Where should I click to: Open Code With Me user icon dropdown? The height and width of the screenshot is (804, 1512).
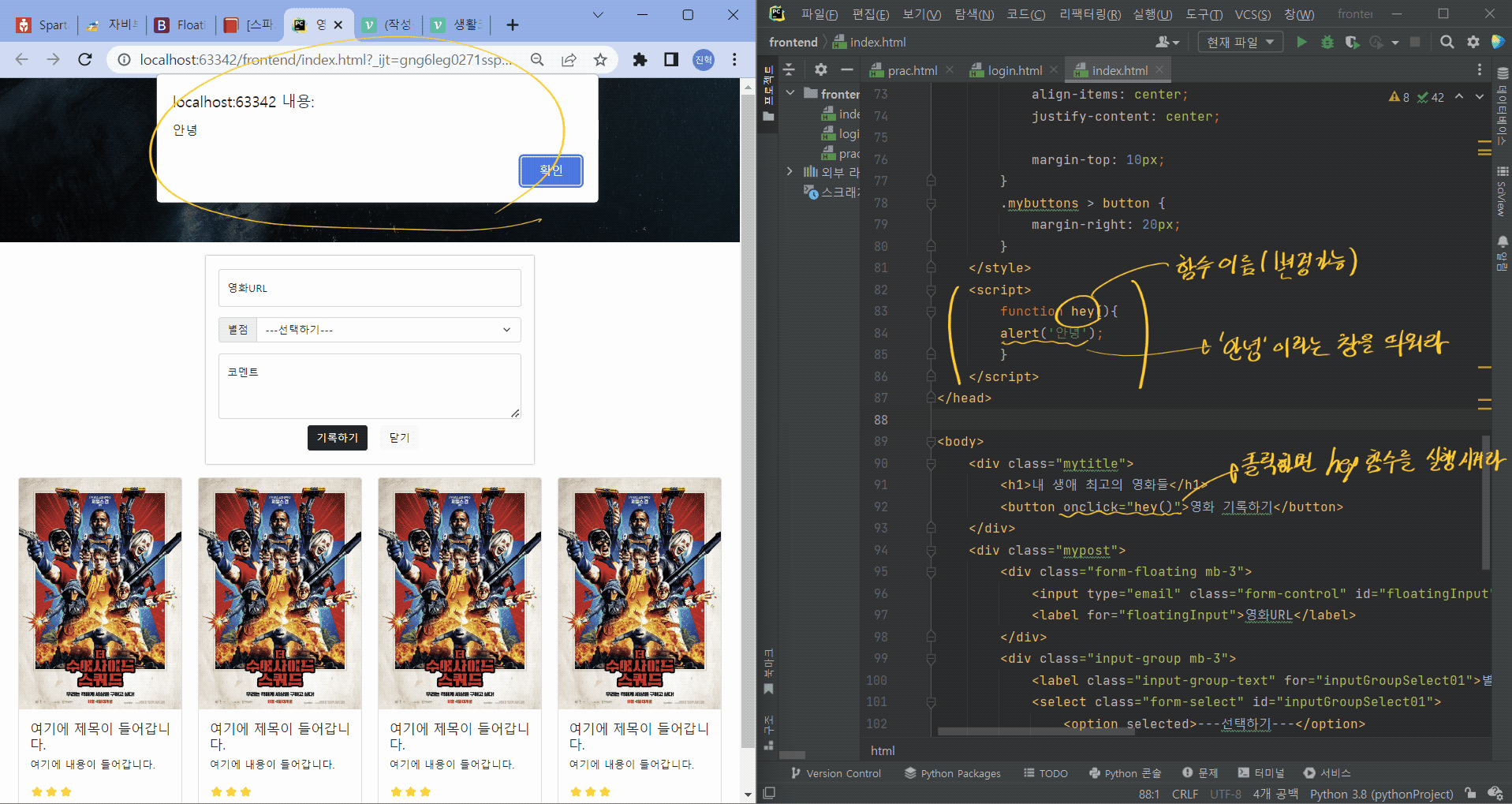point(1167,42)
